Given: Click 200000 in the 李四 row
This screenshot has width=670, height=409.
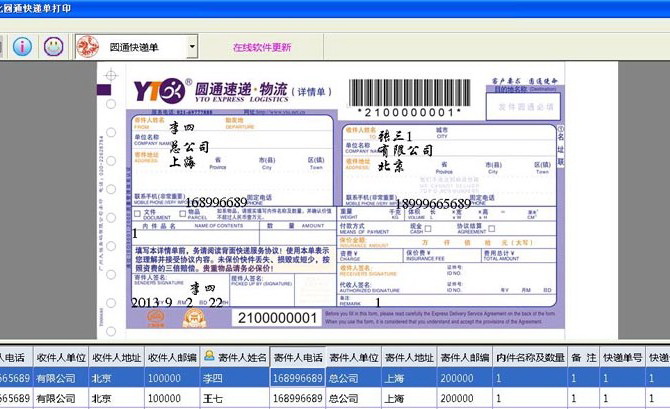Looking at the screenshot, I should (464, 378).
